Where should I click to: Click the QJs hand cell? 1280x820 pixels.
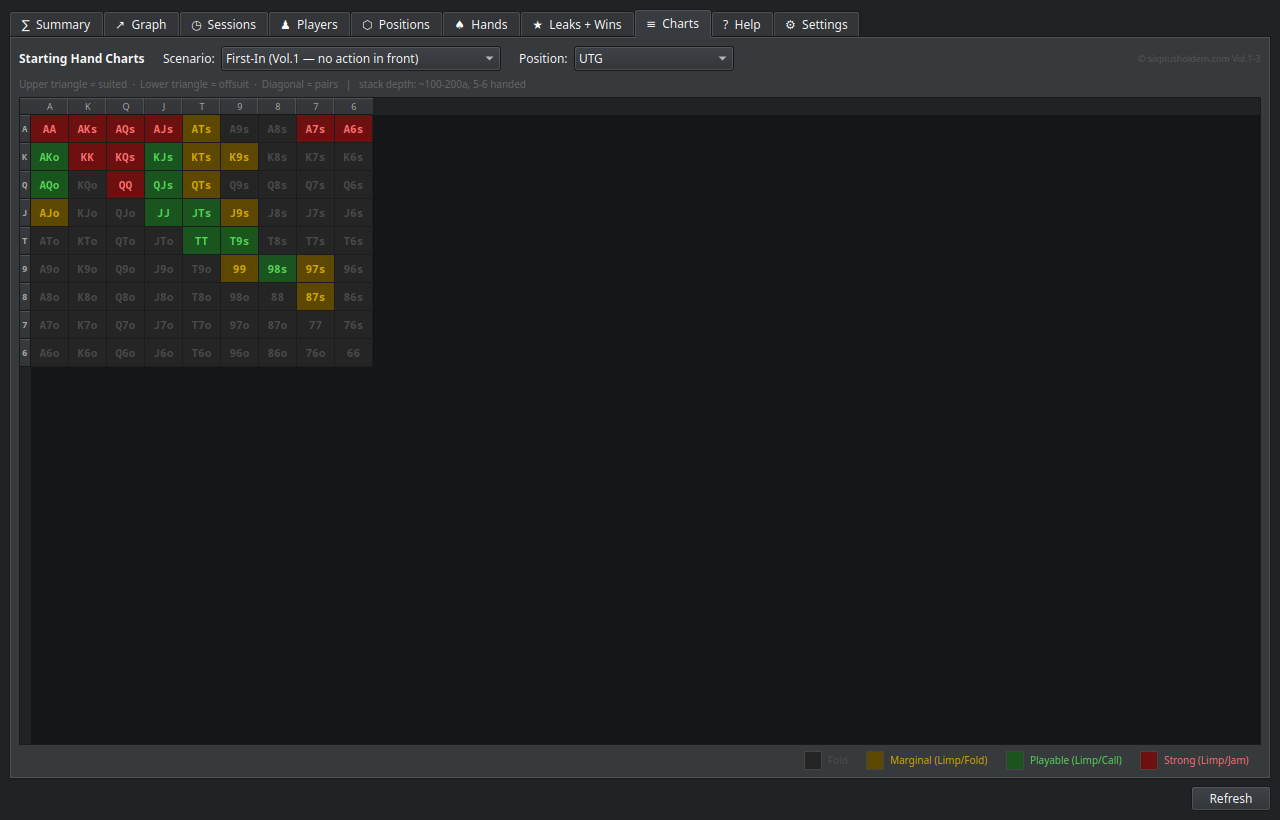coord(164,185)
